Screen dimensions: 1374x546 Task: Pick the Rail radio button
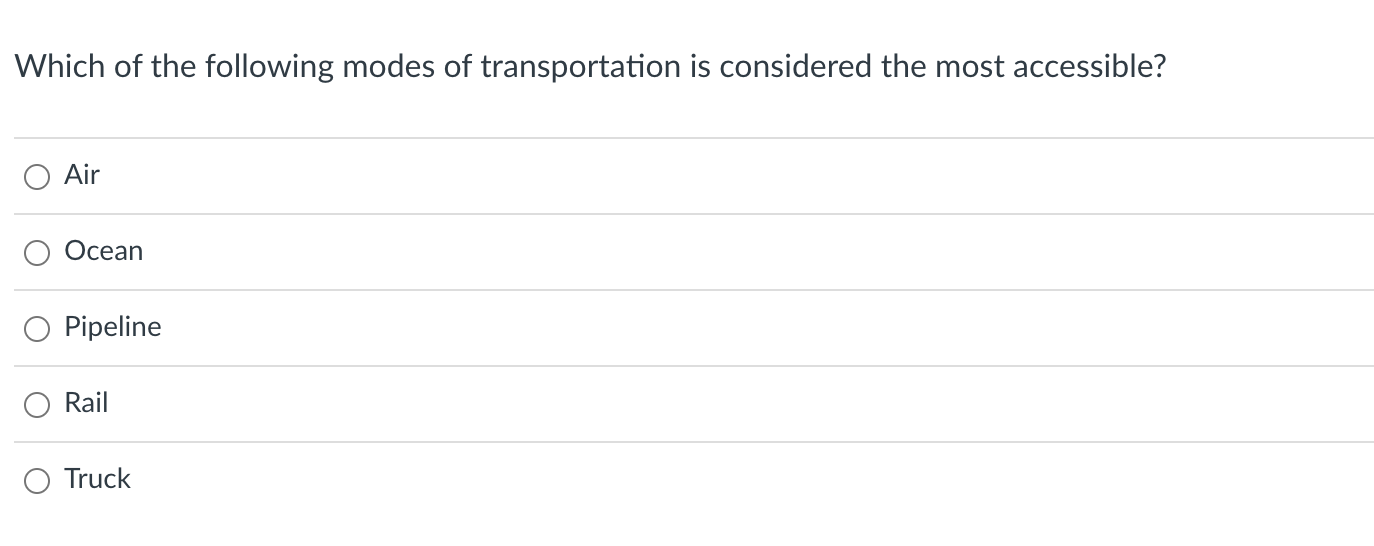37,405
